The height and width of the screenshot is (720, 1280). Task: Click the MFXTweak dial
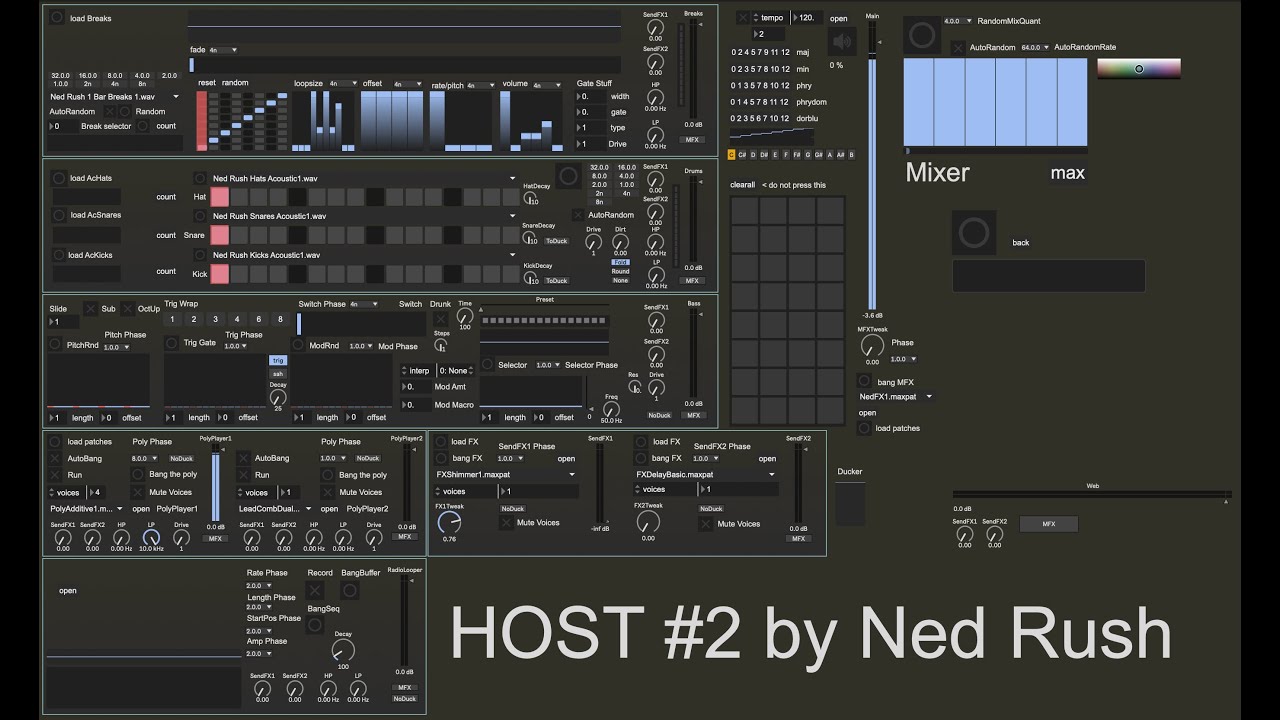click(x=871, y=346)
